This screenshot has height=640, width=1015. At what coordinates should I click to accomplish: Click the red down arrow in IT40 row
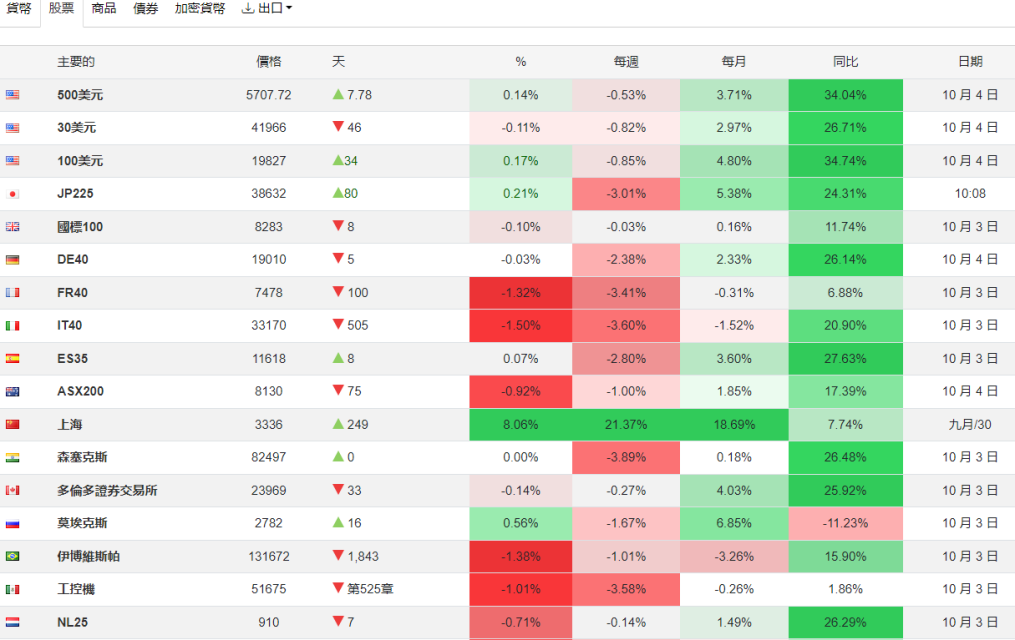click(x=338, y=324)
